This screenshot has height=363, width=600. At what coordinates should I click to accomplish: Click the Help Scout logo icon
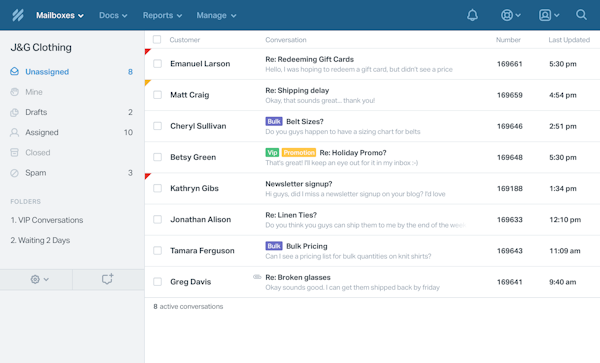18,15
